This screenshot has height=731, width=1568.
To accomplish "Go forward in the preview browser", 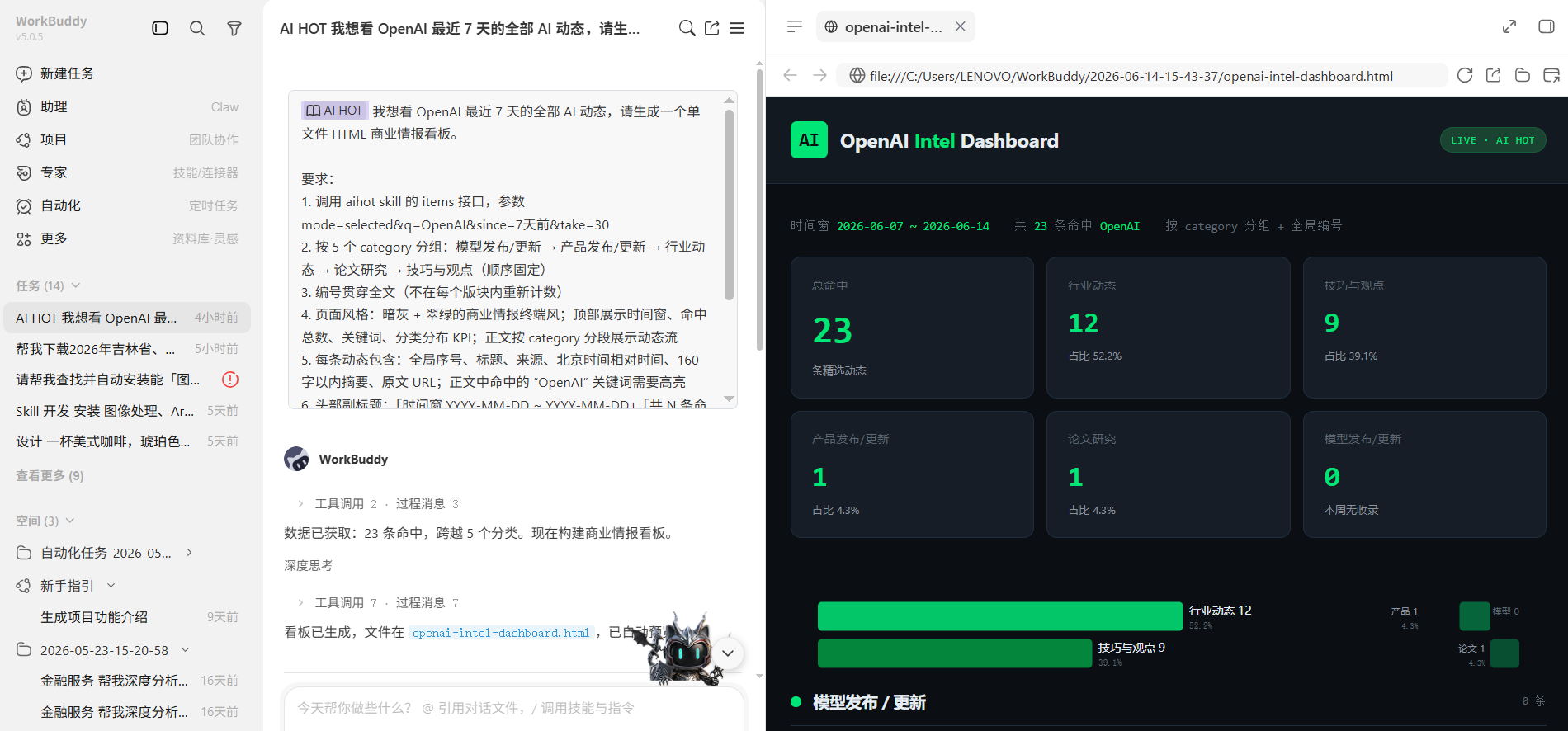I will pyautogui.click(x=819, y=75).
